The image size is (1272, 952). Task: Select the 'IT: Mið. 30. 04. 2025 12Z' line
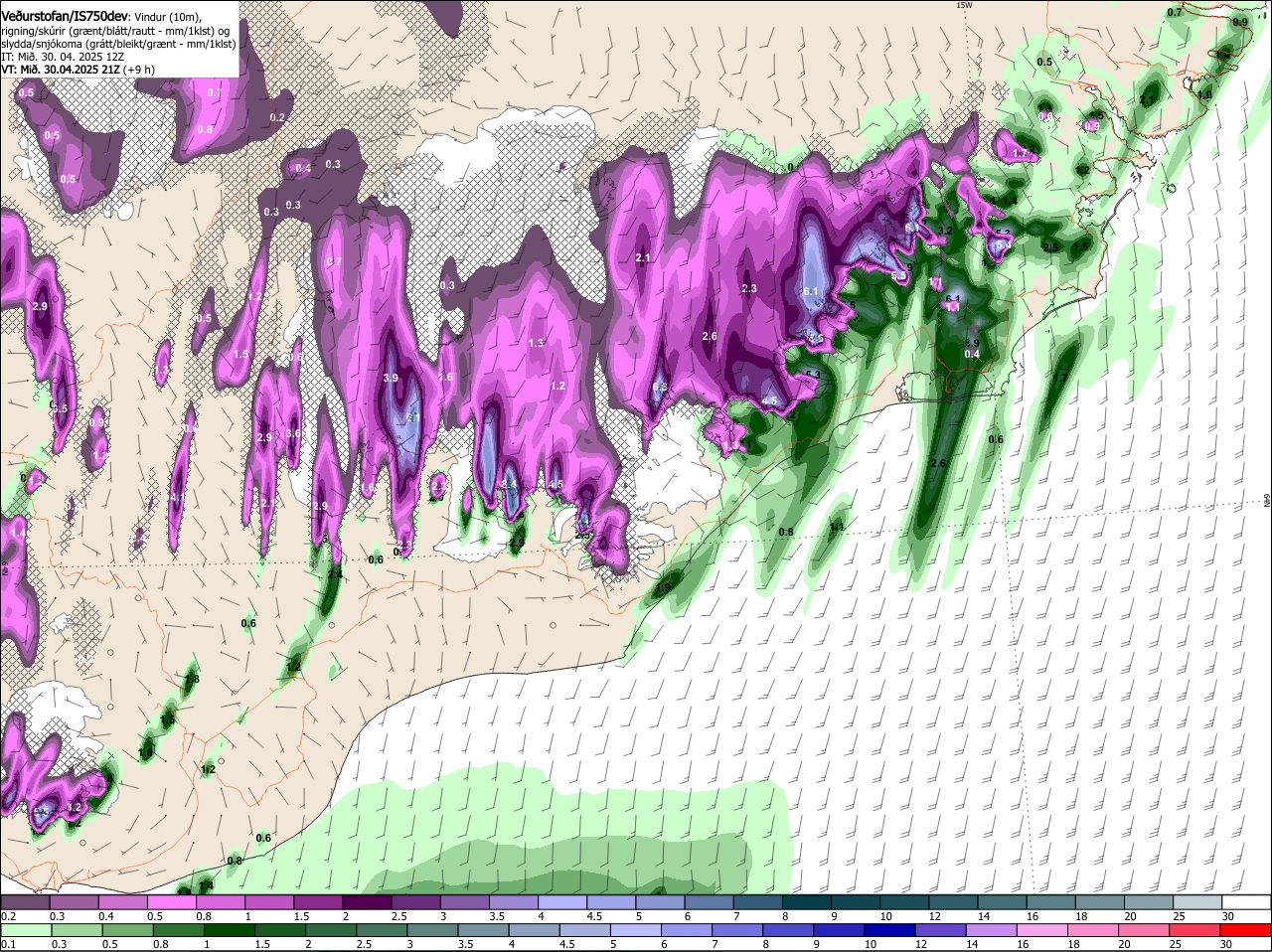pyautogui.click(x=63, y=57)
